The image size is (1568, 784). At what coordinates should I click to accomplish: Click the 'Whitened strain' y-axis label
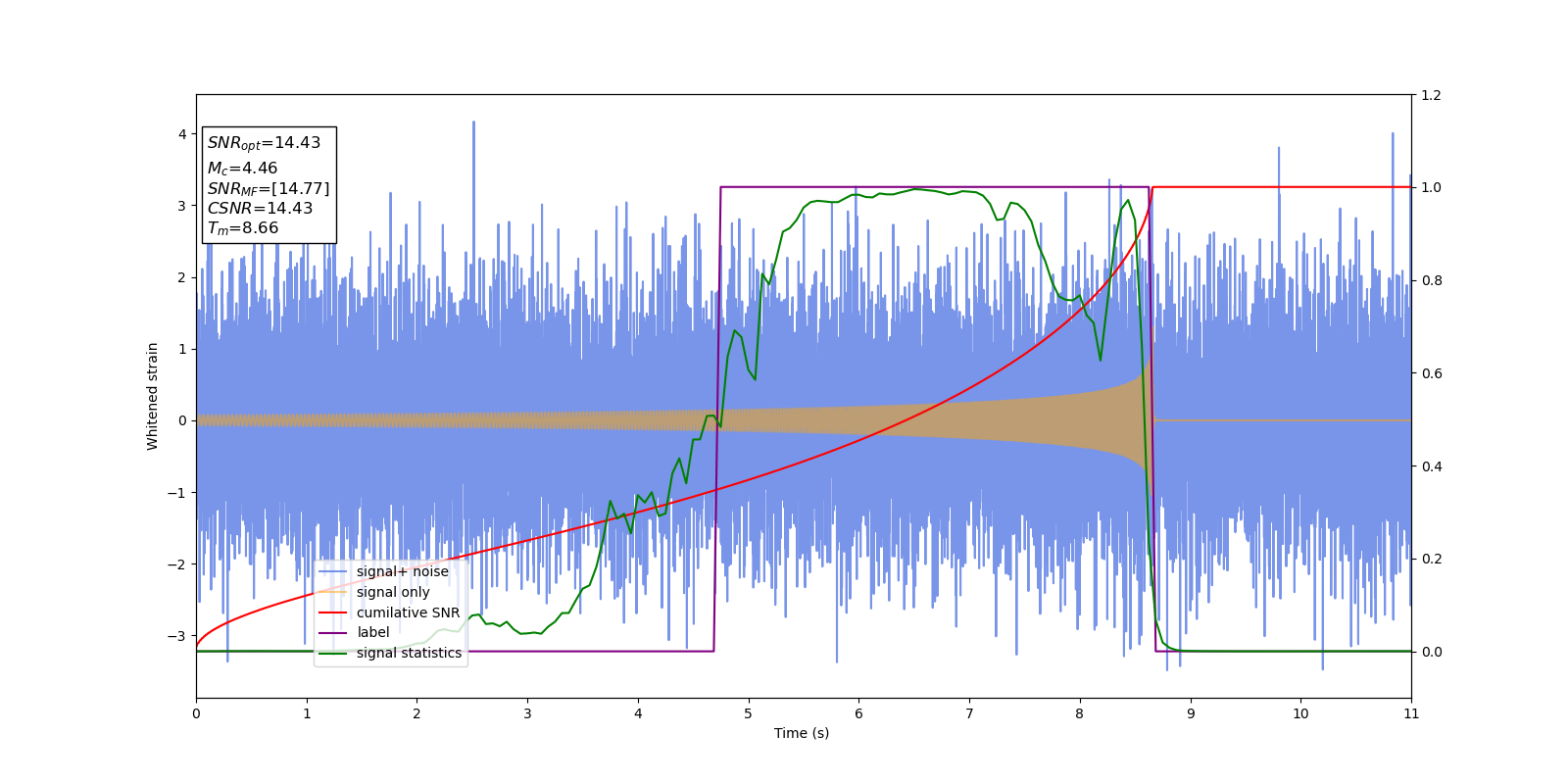point(153,396)
